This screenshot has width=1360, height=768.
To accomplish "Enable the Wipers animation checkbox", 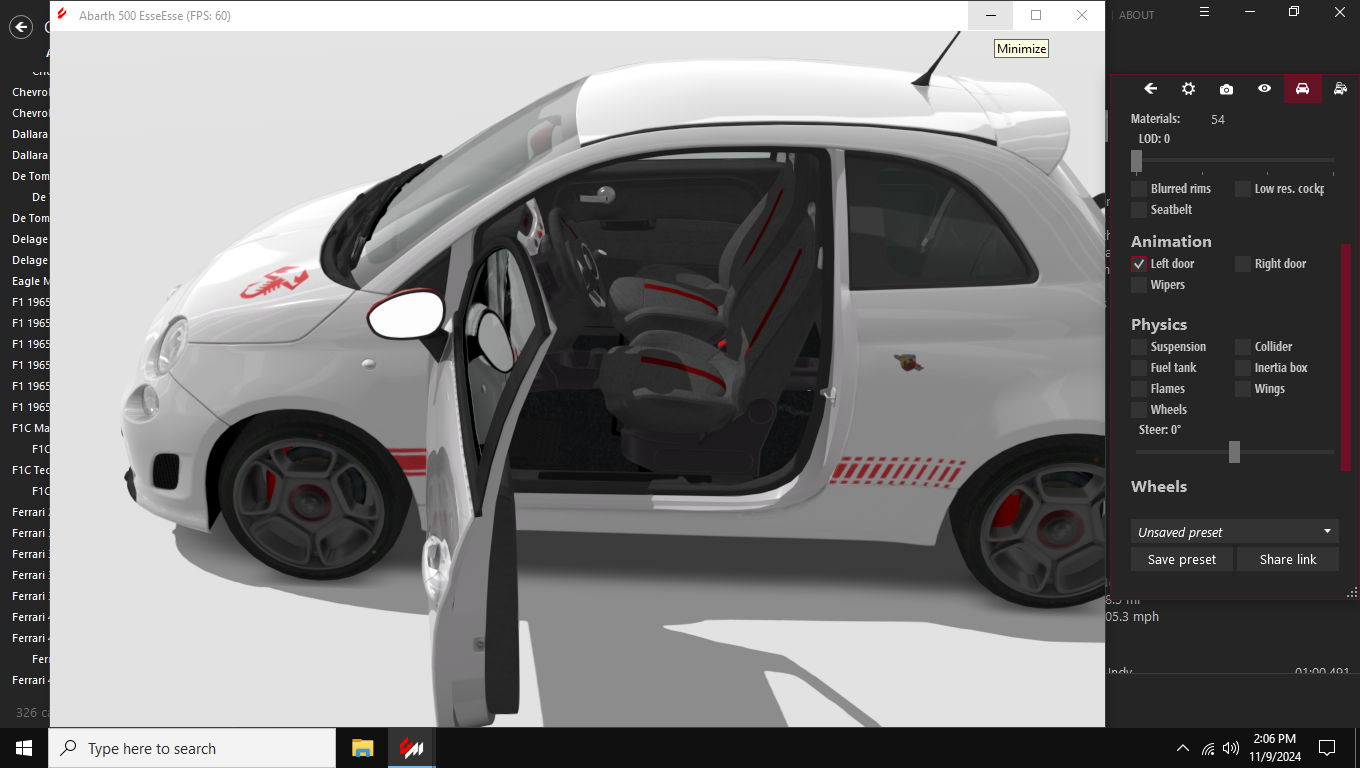I will coord(1139,285).
